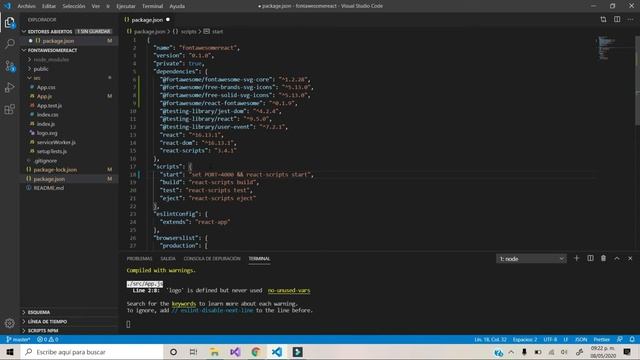This screenshot has width=640, height=360.
Task: Open the Archivo menu
Action: pos(27,6)
